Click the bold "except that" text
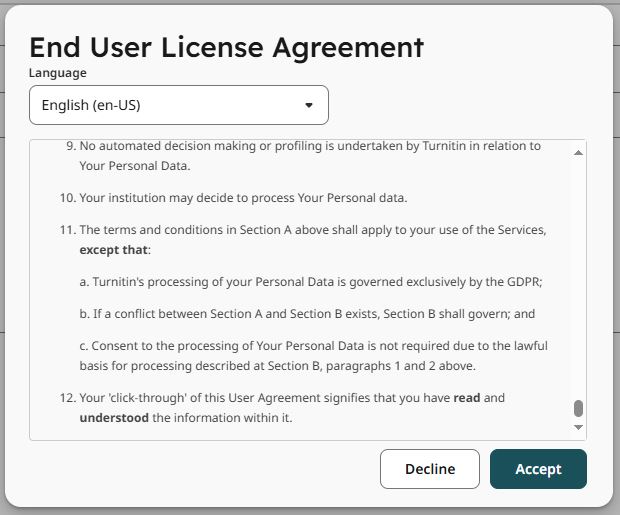The image size is (620, 515). (x=112, y=249)
